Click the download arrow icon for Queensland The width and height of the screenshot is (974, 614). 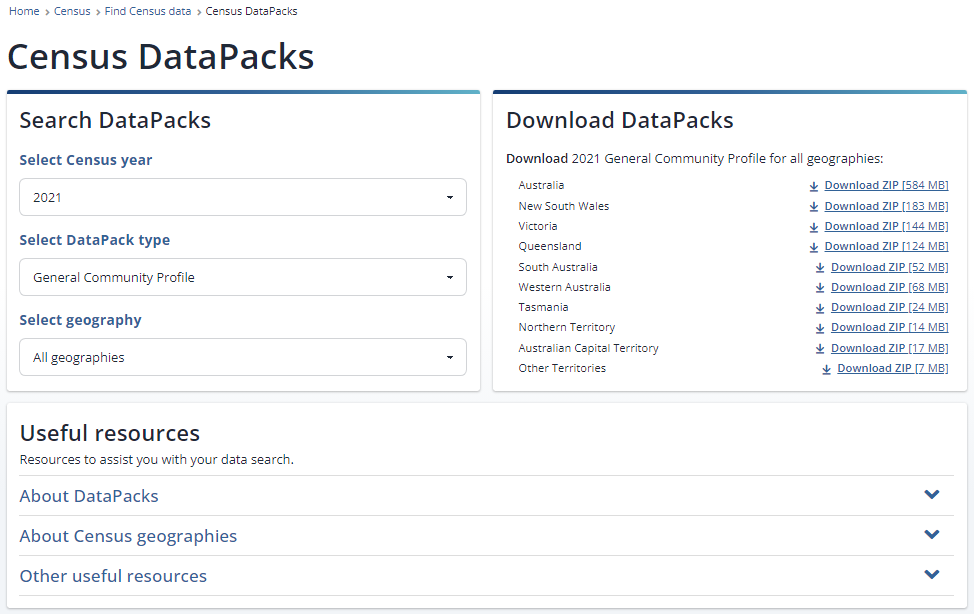(814, 247)
